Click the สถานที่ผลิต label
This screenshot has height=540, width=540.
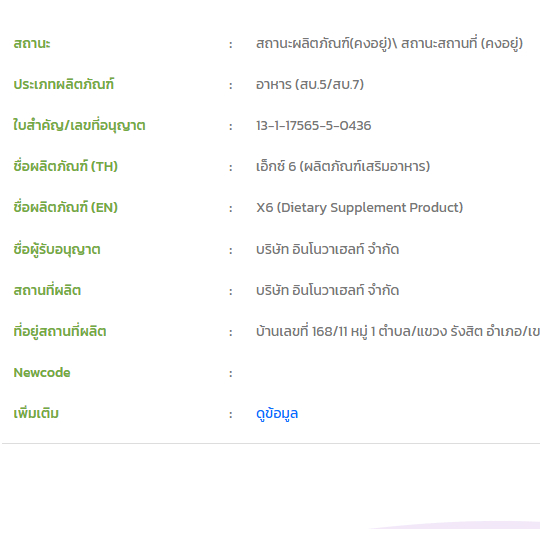coord(47,290)
